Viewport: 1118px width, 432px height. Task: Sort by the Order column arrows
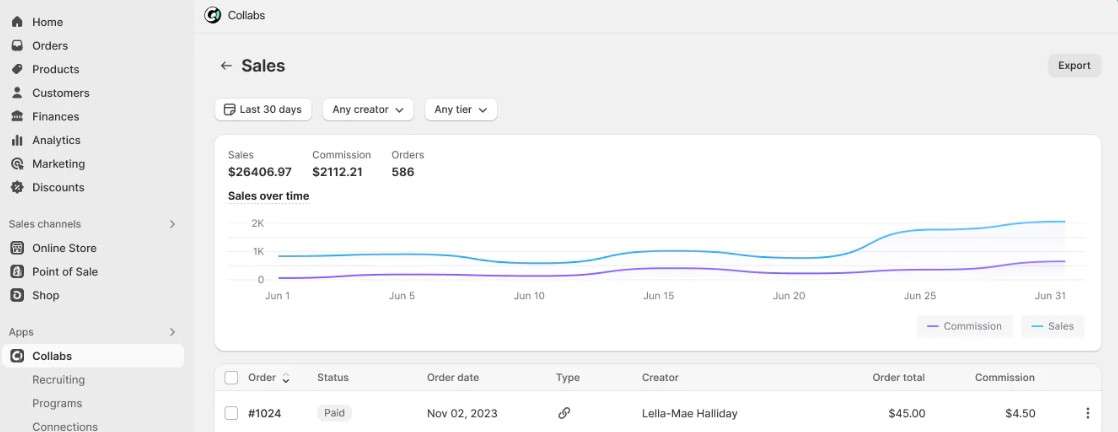coord(286,379)
